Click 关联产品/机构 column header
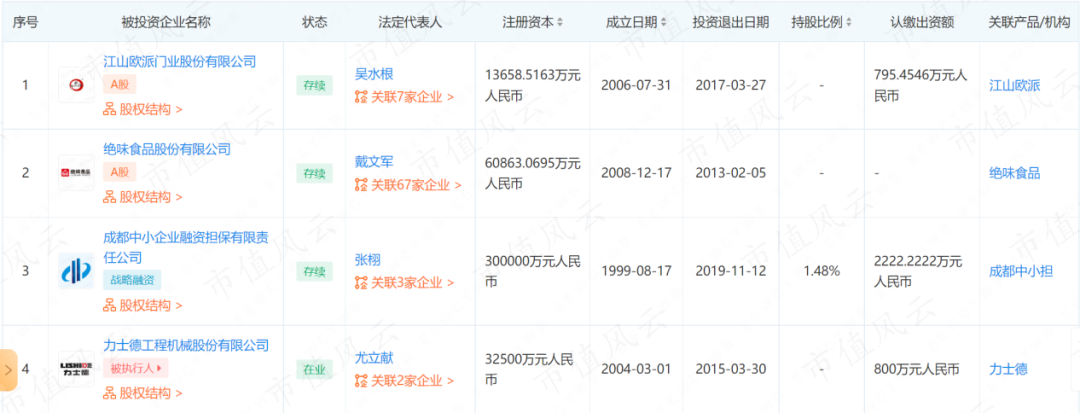Screen dimensions: 1080x413 point(1029,22)
